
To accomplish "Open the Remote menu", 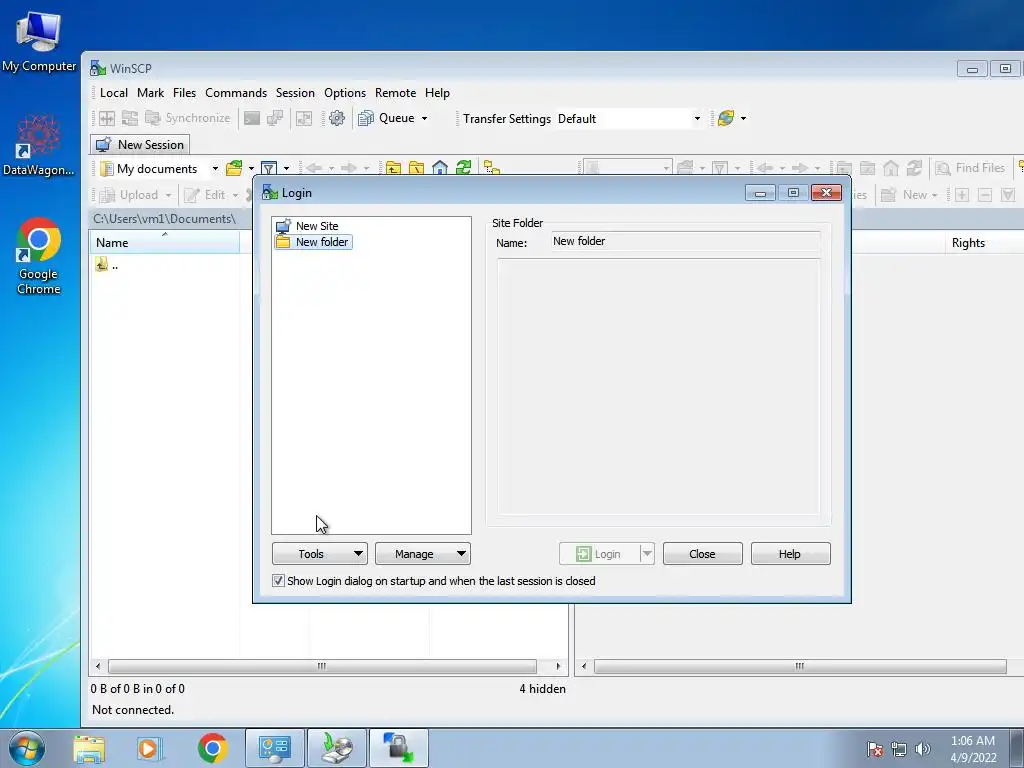I will pyautogui.click(x=395, y=93).
